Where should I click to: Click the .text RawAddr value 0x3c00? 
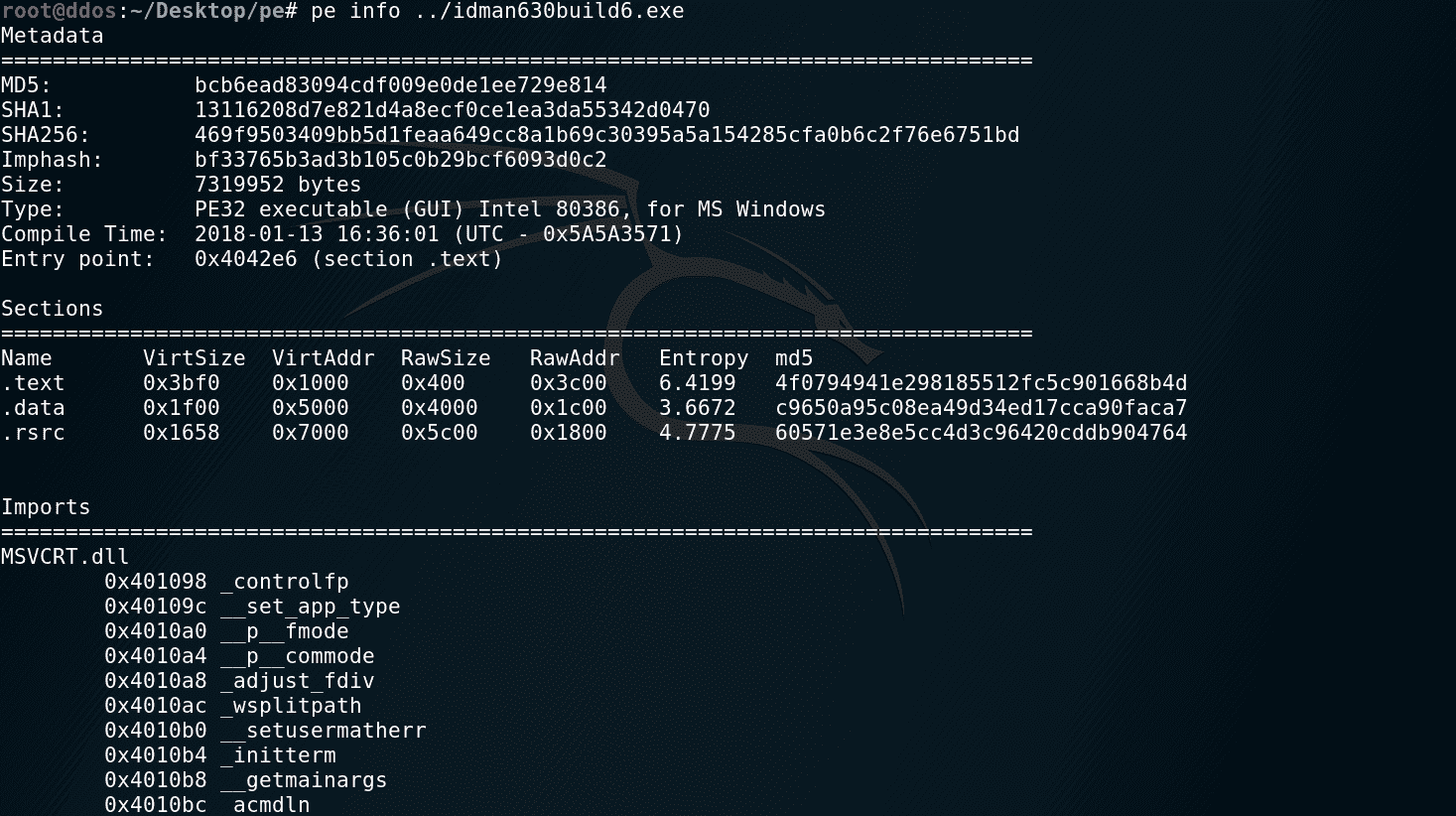(569, 383)
